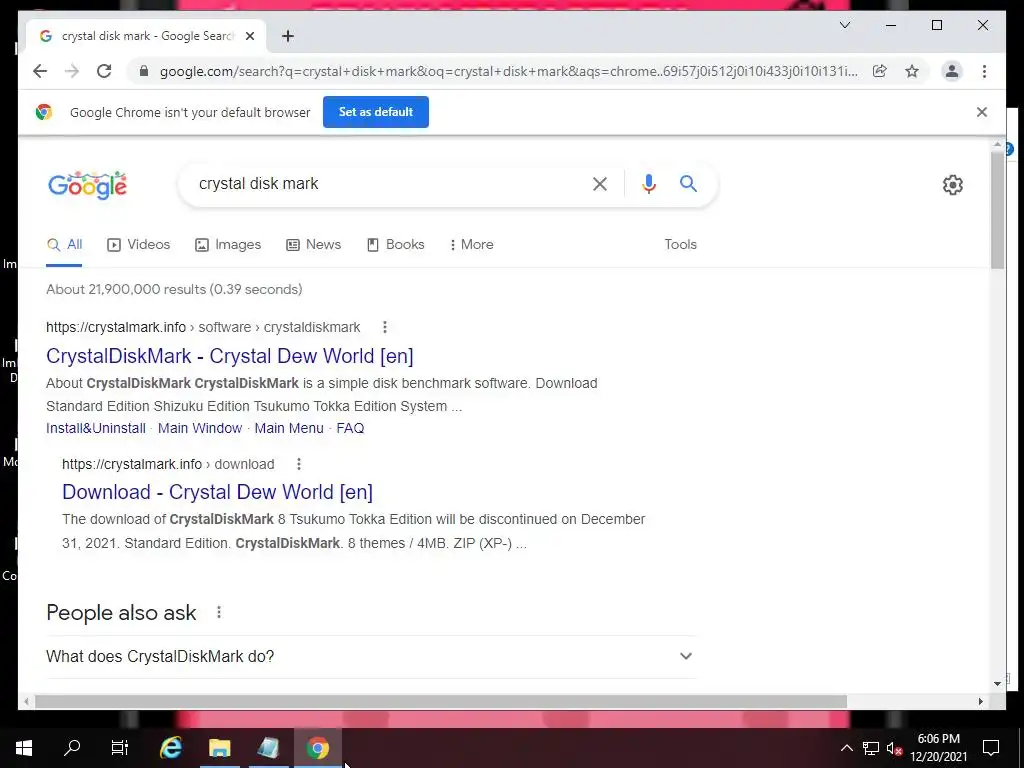Screen dimensions: 1024x768
Task: Open the Windows Start menu
Action: point(24,748)
